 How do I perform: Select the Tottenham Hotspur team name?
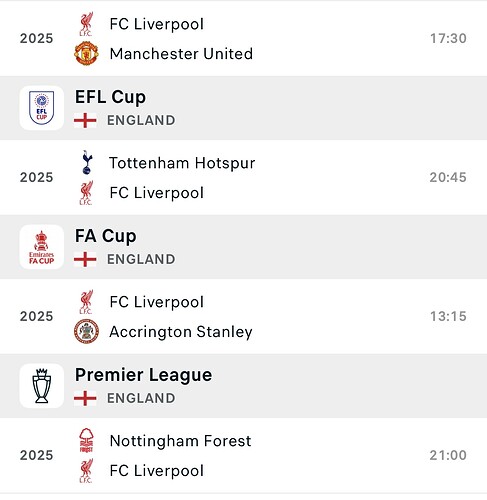182,163
